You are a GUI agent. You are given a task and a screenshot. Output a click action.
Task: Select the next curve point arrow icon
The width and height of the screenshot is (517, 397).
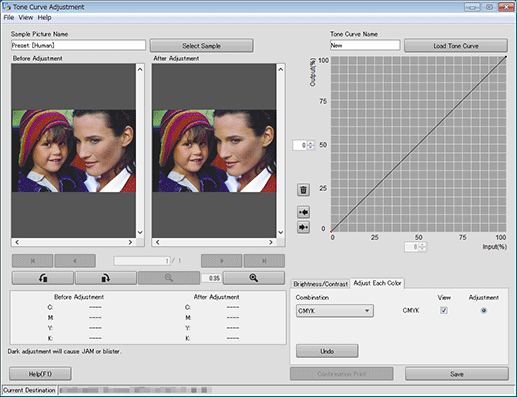click(303, 227)
